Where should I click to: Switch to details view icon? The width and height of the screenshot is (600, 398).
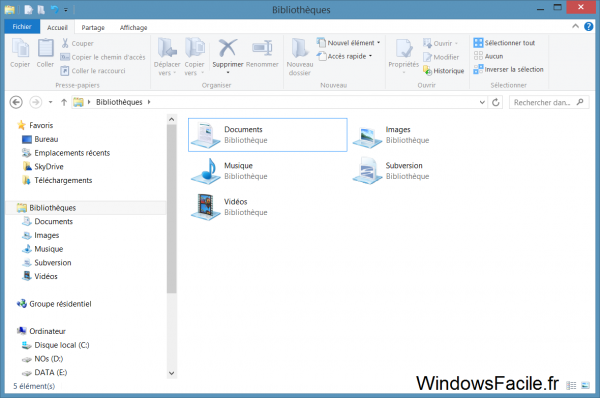click(571, 385)
